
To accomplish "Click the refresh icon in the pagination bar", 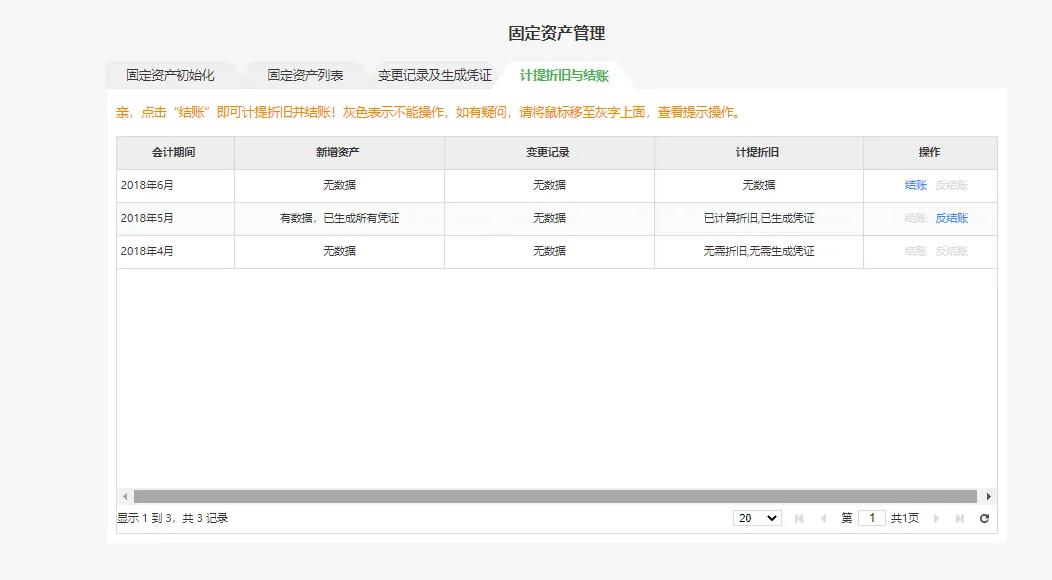I will click(x=984, y=518).
